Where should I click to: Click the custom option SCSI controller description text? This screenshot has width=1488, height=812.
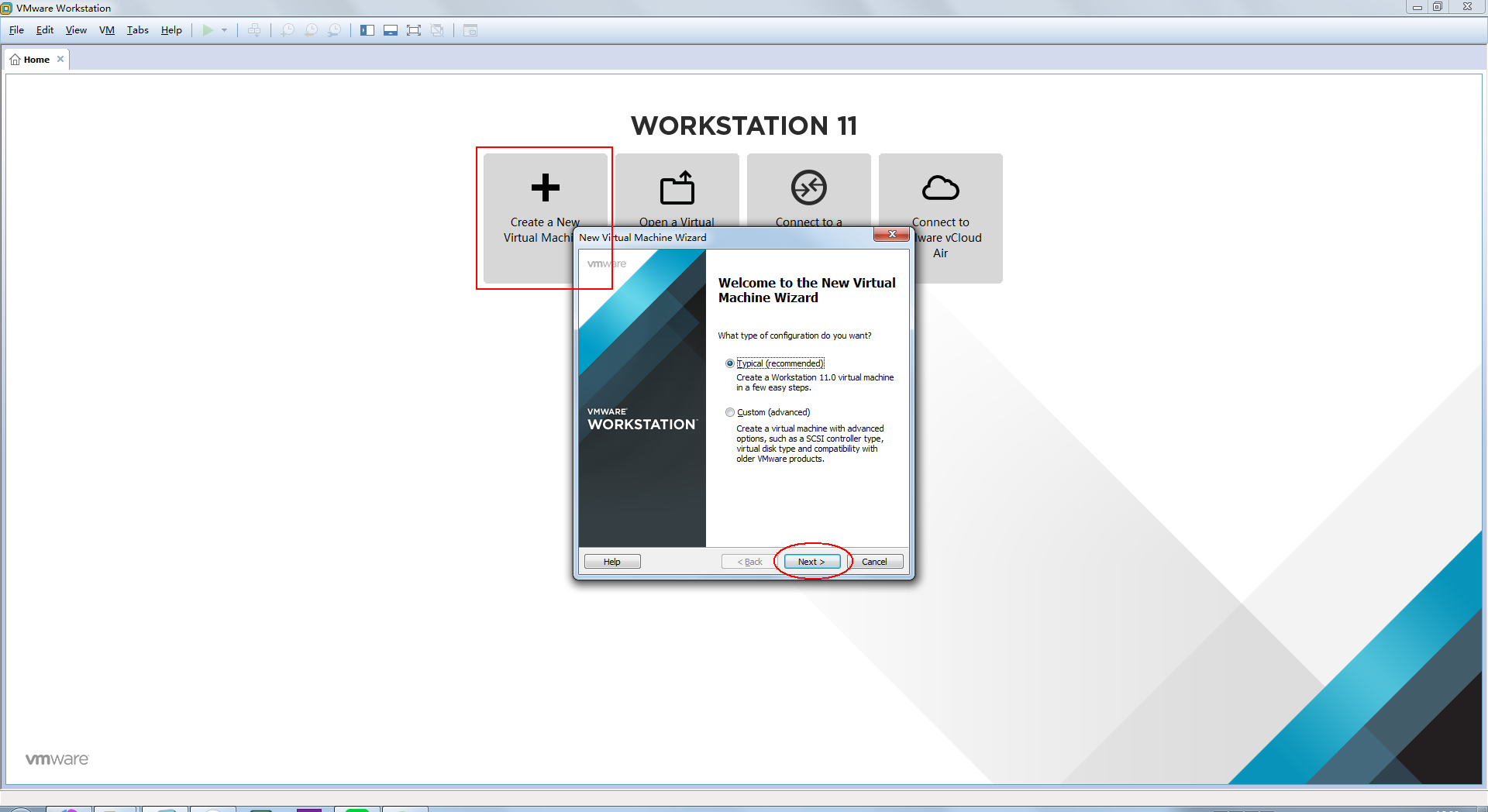(x=810, y=443)
